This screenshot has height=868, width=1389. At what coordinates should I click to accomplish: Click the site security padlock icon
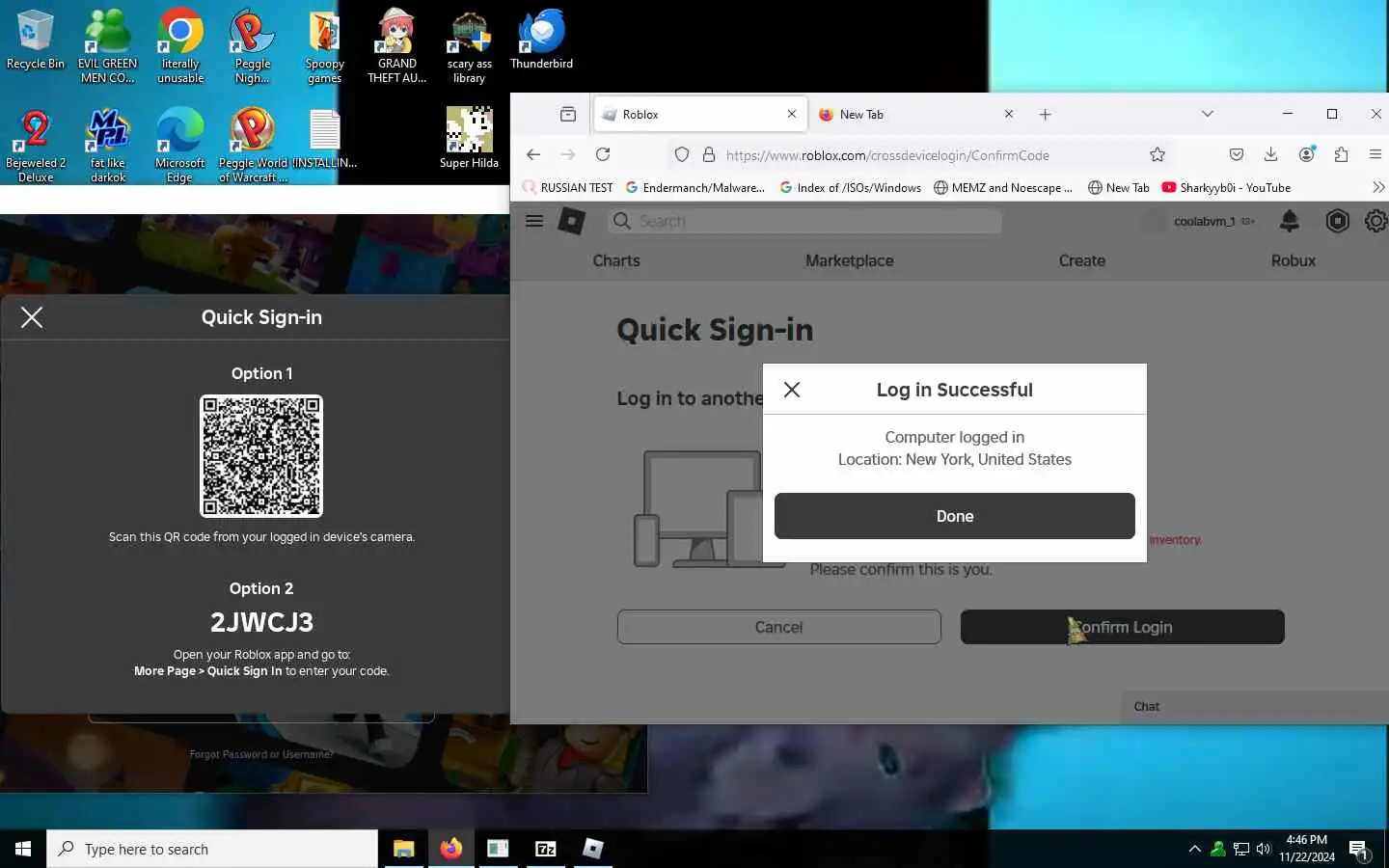click(709, 154)
